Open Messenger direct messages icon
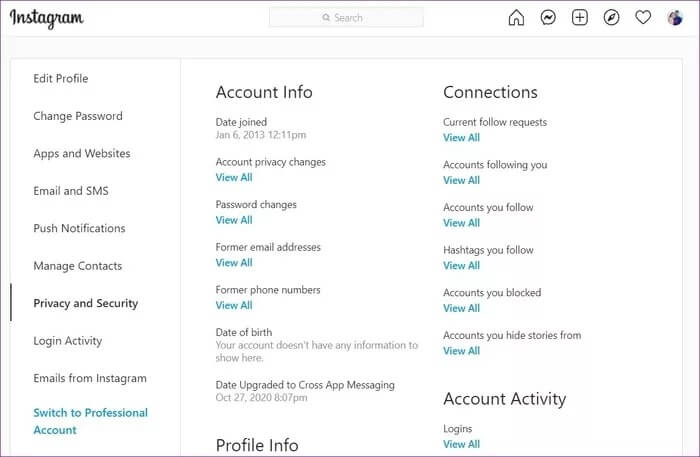Image resolution: width=700 pixels, height=457 pixels. click(548, 18)
